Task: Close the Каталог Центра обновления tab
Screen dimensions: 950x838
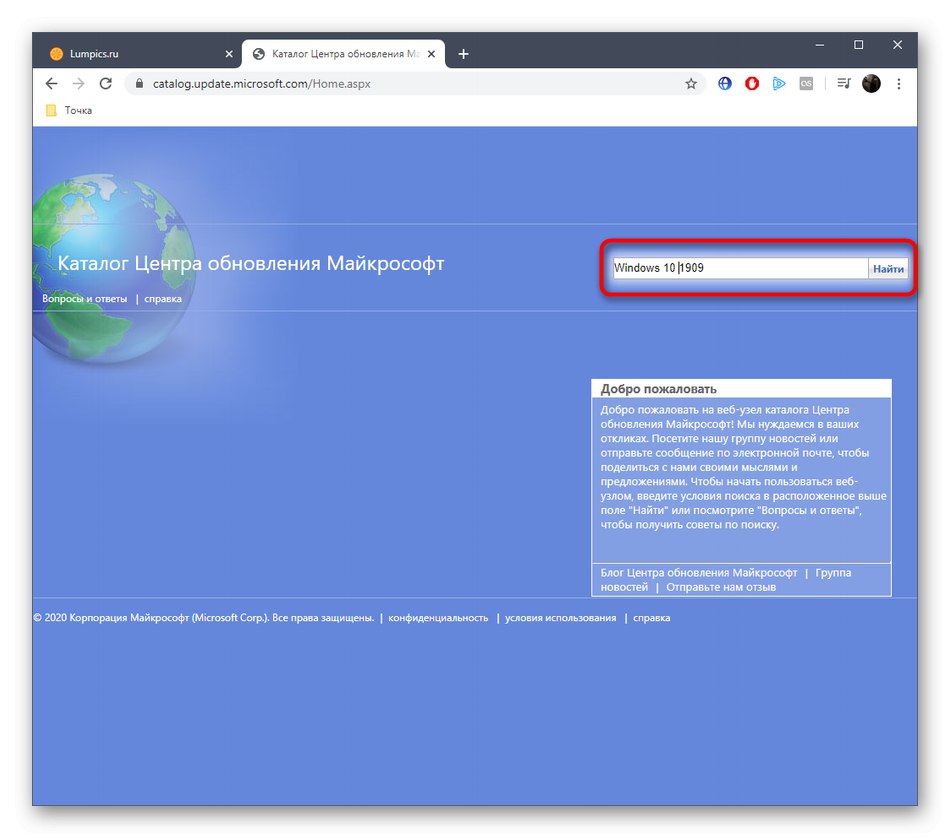Action: (x=431, y=54)
